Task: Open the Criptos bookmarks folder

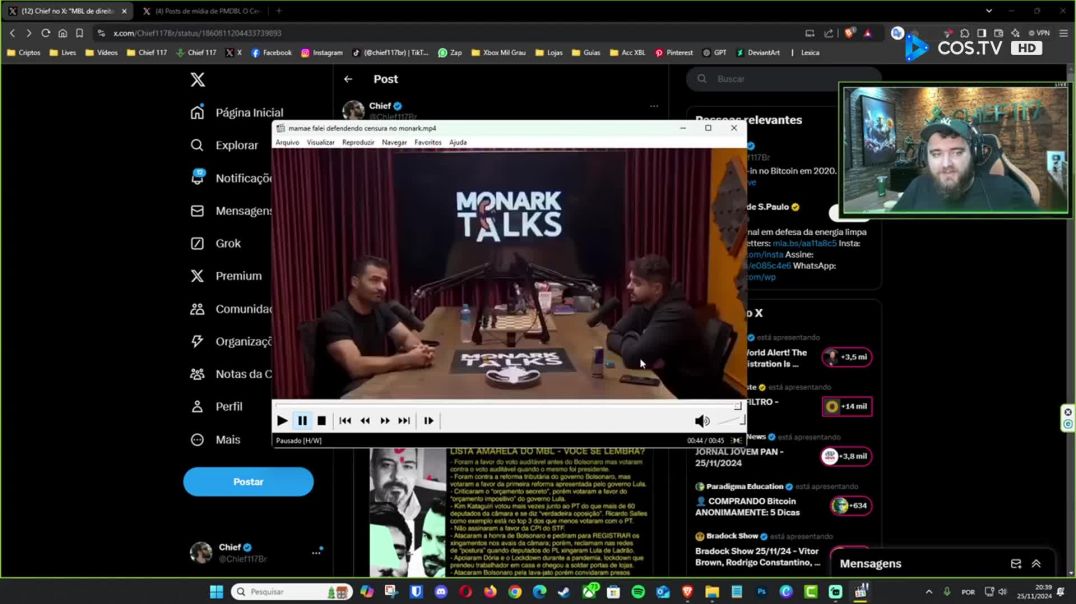Action: click(x=24, y=52)
